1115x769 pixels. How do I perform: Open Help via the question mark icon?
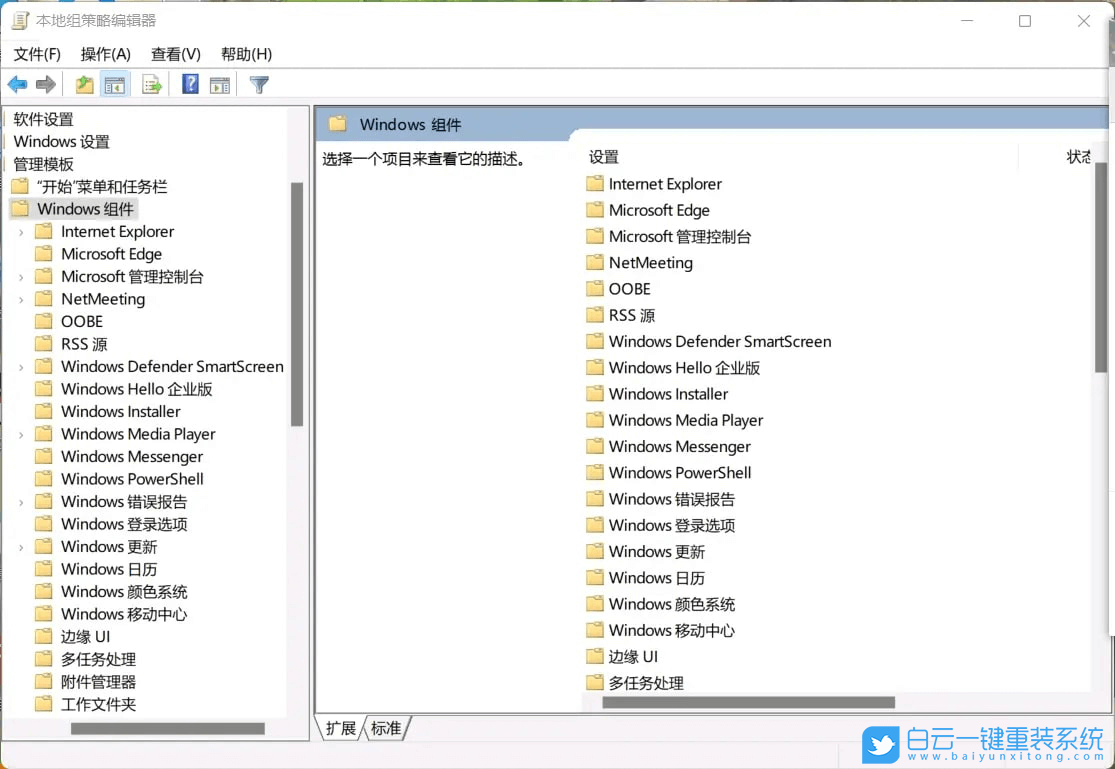pyautogui.click(x=190, y=84)
